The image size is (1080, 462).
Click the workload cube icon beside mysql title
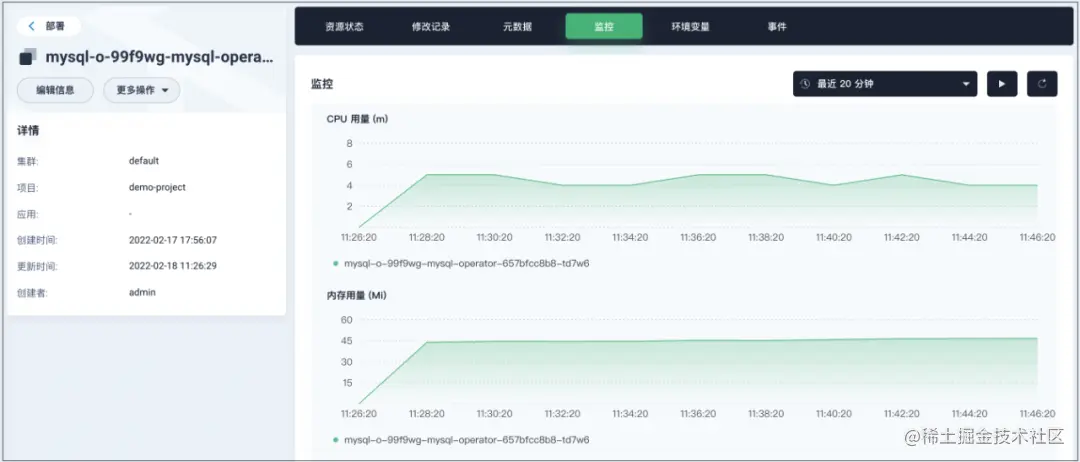point(27,58)
